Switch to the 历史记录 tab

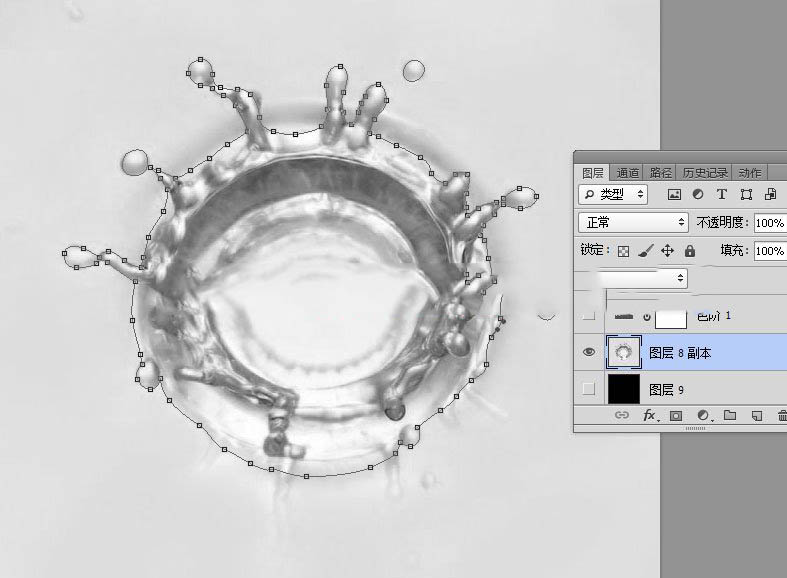pyautogui.click(x=705, y=173)
